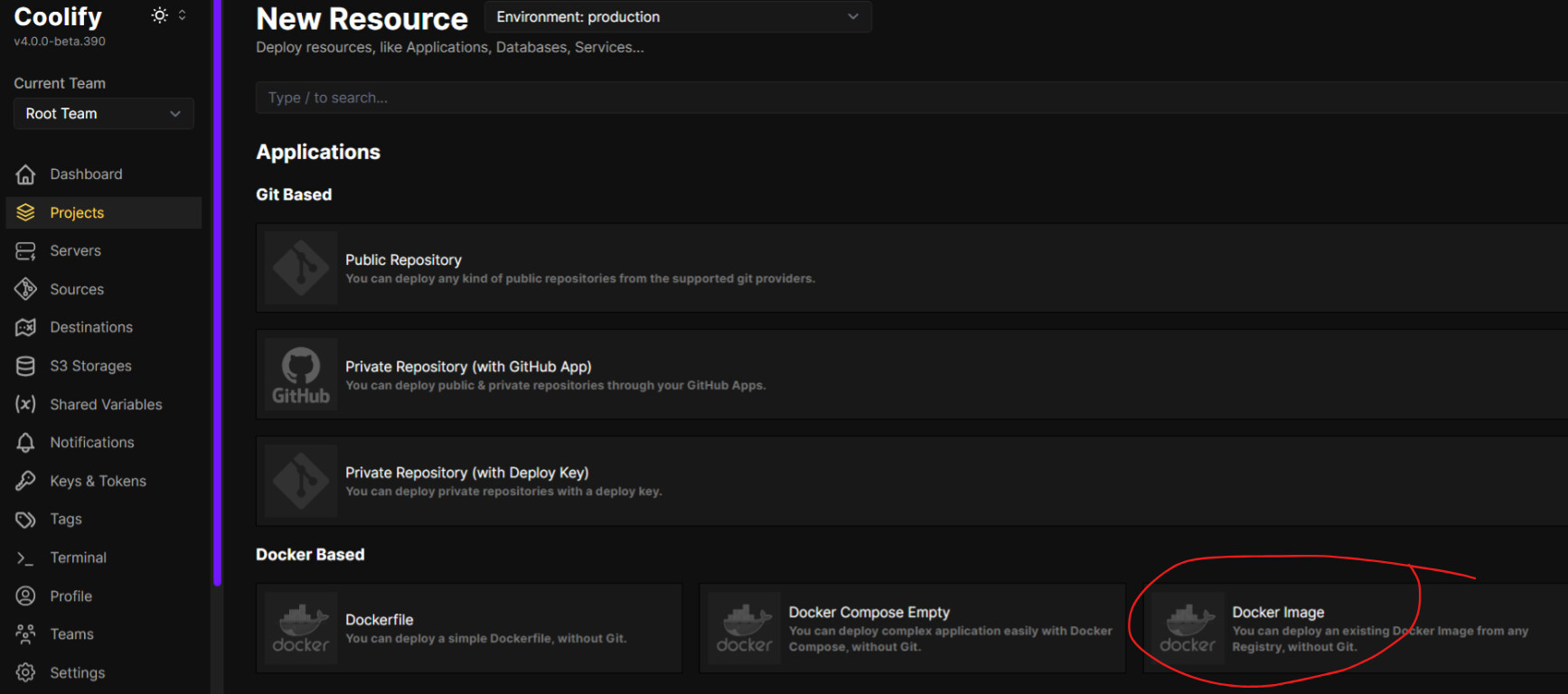This screenshot has height=694, width=1568.
Task: Choose Private Repository (with Deploy Key)
Action: 912,481
